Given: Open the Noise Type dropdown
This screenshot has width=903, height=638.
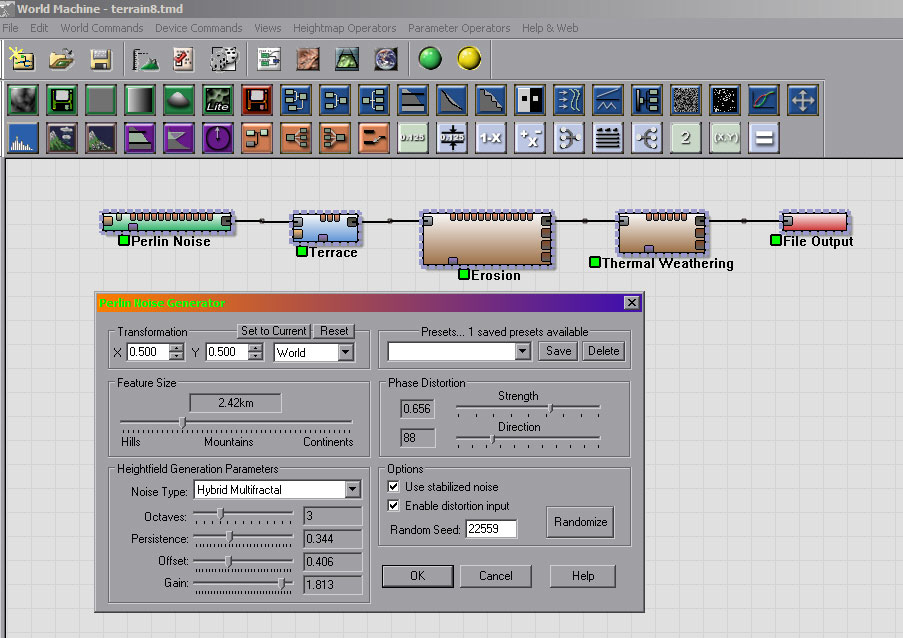Looking at the screenshot, I should pos(352,490).
